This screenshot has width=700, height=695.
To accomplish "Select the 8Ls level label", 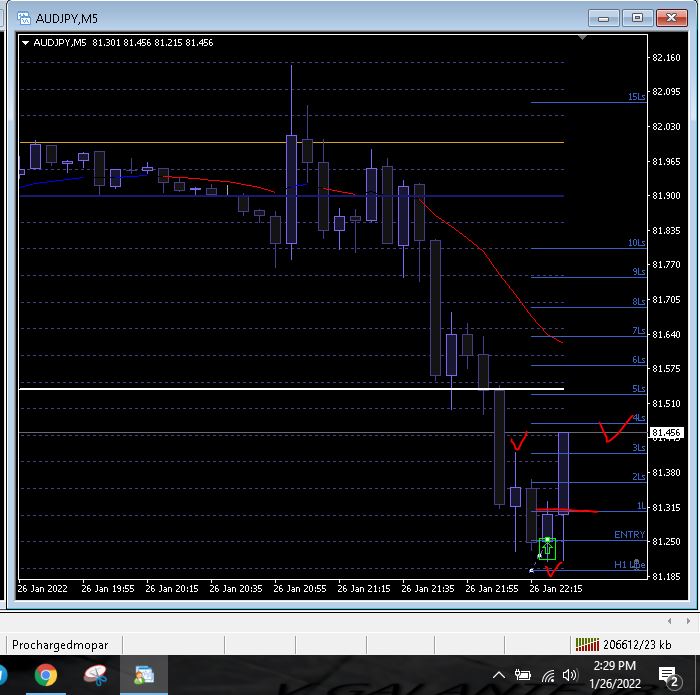I will (638, 302).
